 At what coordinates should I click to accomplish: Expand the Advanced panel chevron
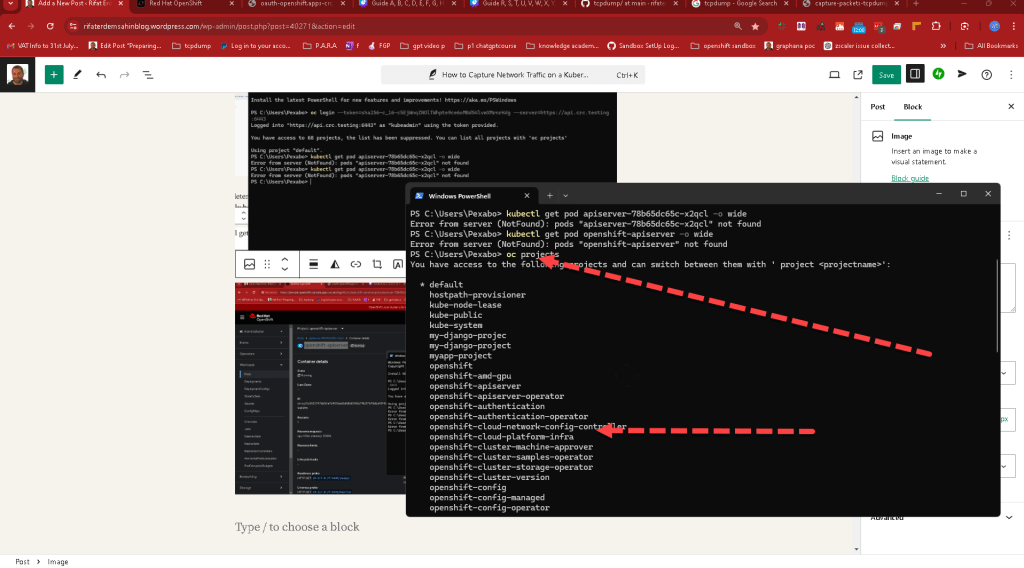tap(1009, 518)
